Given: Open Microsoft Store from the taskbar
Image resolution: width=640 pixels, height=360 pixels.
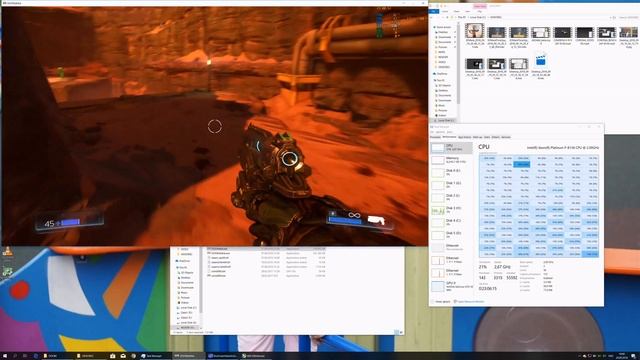Looking at the screenshot, I should 113,356.
